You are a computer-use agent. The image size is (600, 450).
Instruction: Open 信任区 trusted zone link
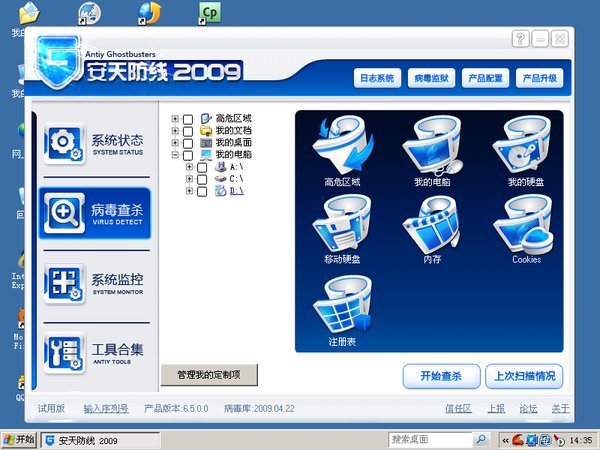click(458, 409)
